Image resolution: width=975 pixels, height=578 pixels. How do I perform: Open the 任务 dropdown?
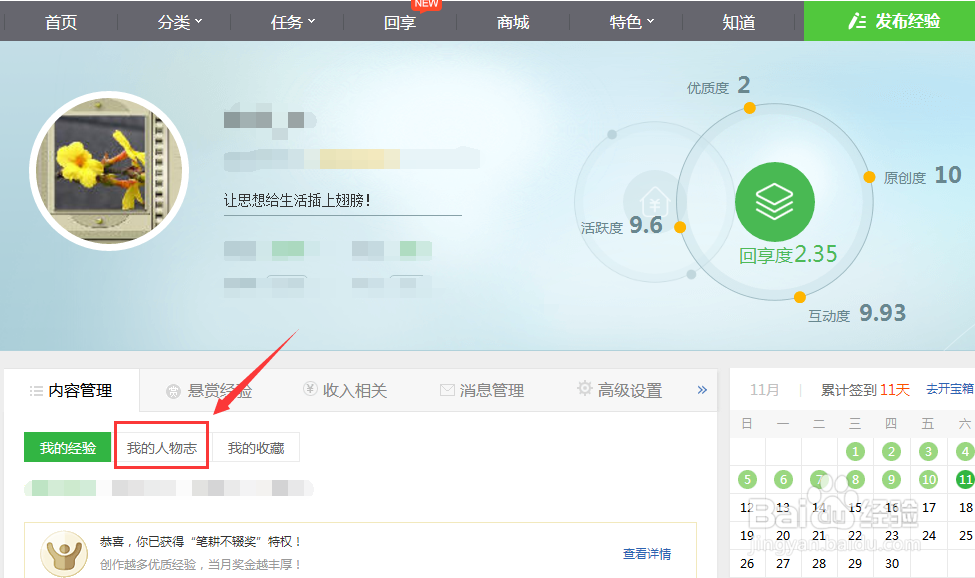pyautogui.click(x=290, y=22)
